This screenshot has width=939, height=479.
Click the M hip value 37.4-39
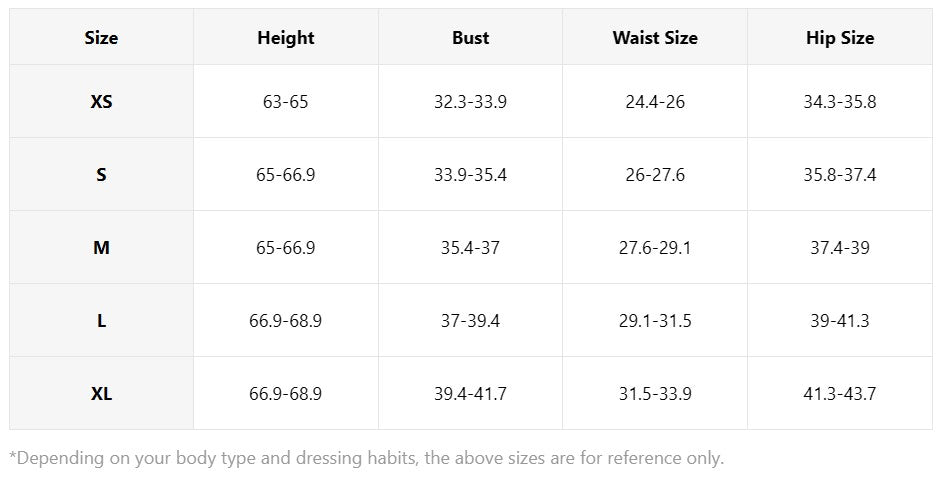pyautogui.click(x=840, y=247)
